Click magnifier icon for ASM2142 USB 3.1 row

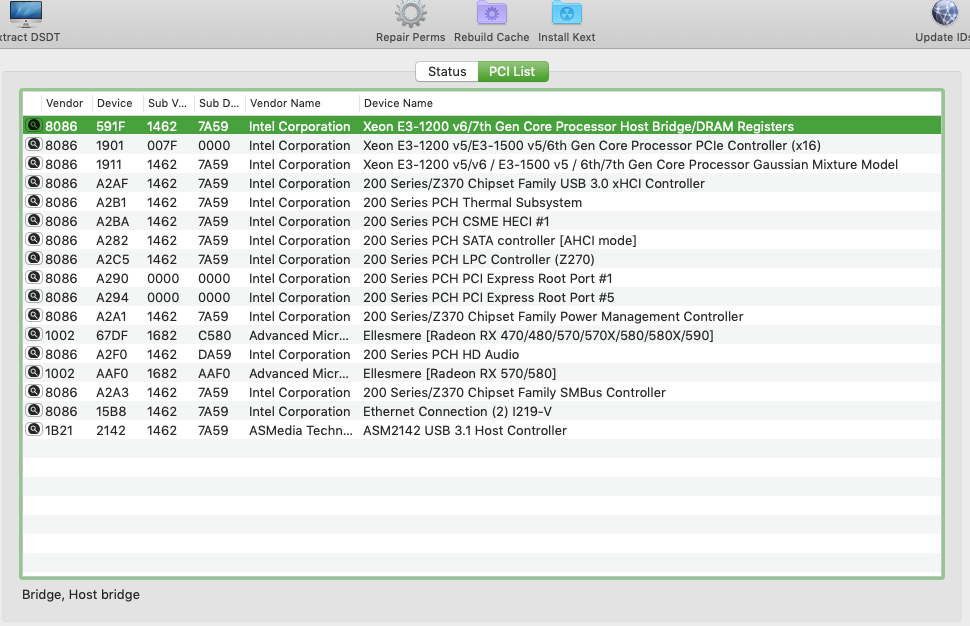(33, 429)
